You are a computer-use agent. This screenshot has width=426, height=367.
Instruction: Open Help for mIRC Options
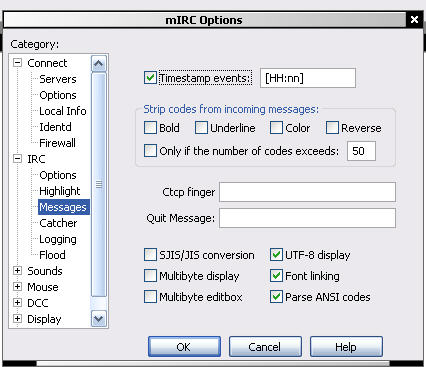346,347
